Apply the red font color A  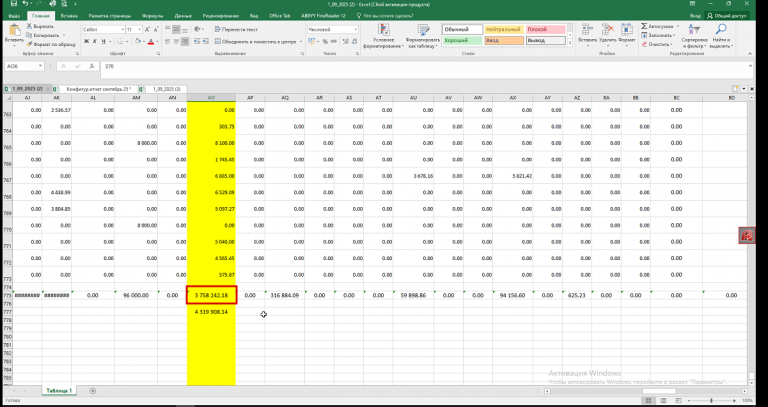[x=151, y=42]
